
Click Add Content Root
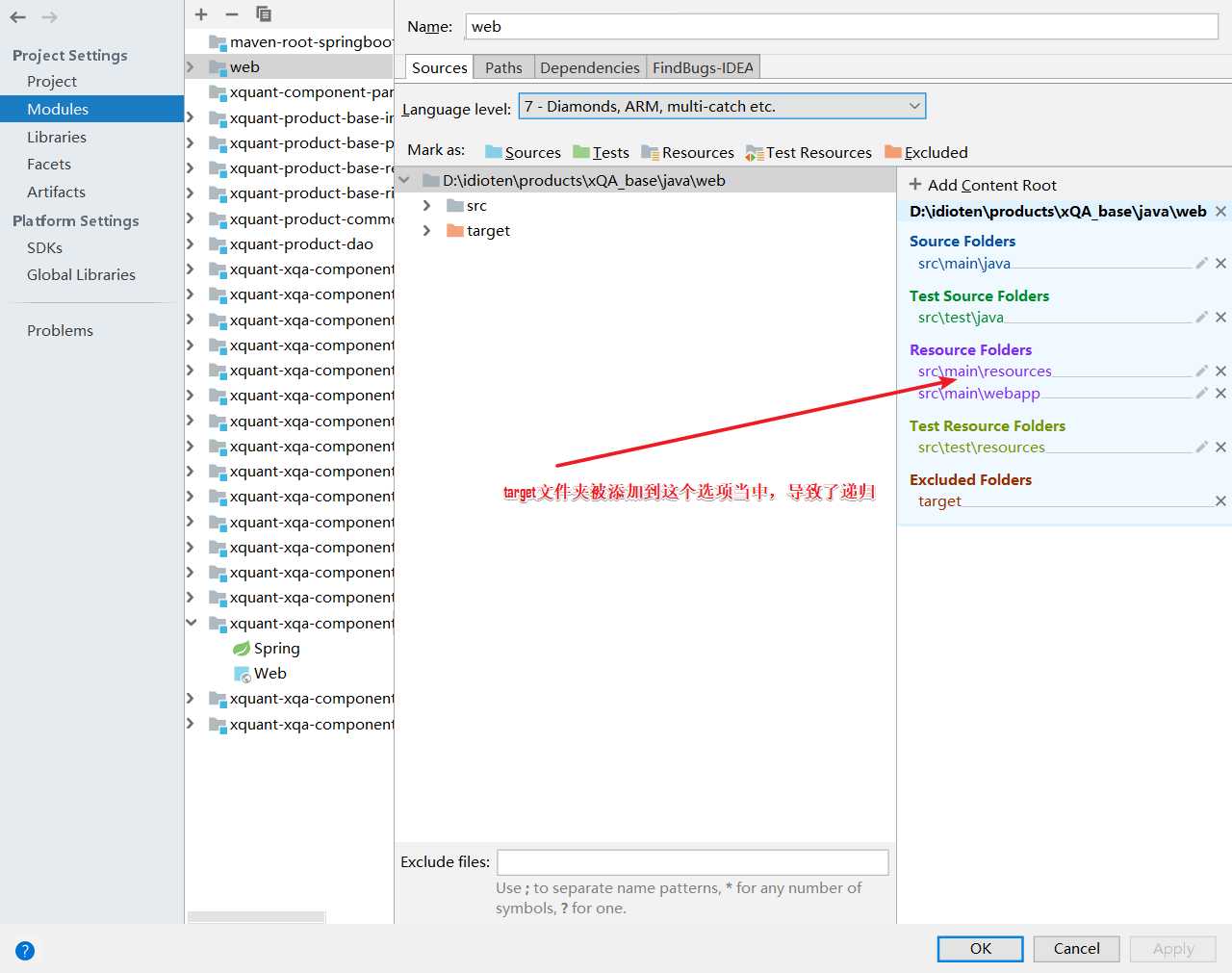pyautogui.click(x=983, y=185)
